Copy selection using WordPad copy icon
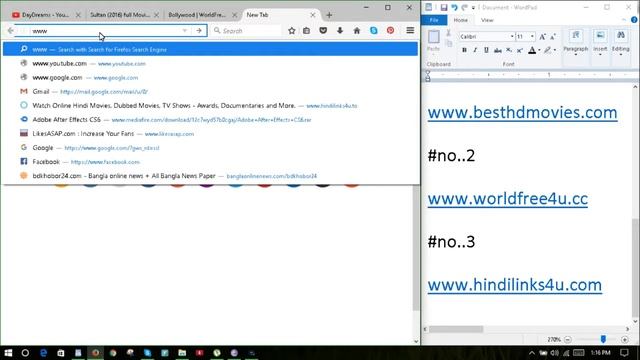The height and width of the screenshot is (360, 640). pos(449,43)
